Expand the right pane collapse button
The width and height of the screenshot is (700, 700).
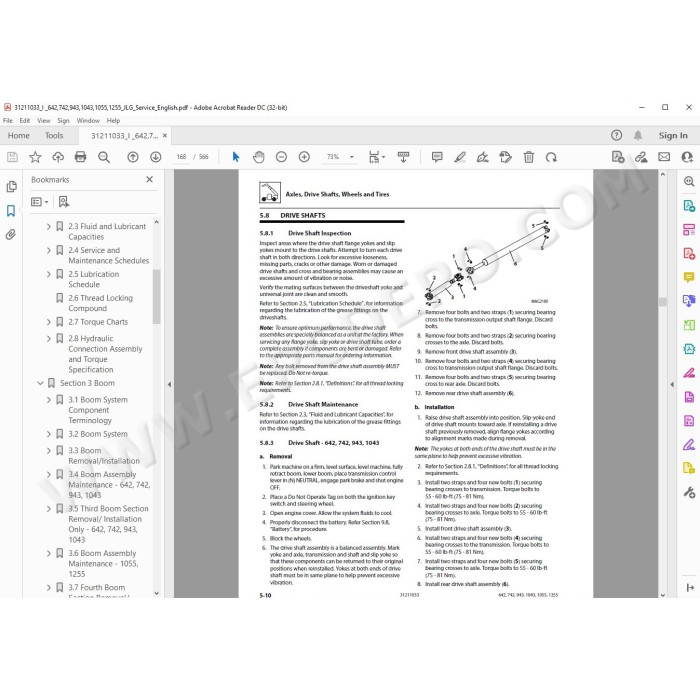(x=690, y=588)
